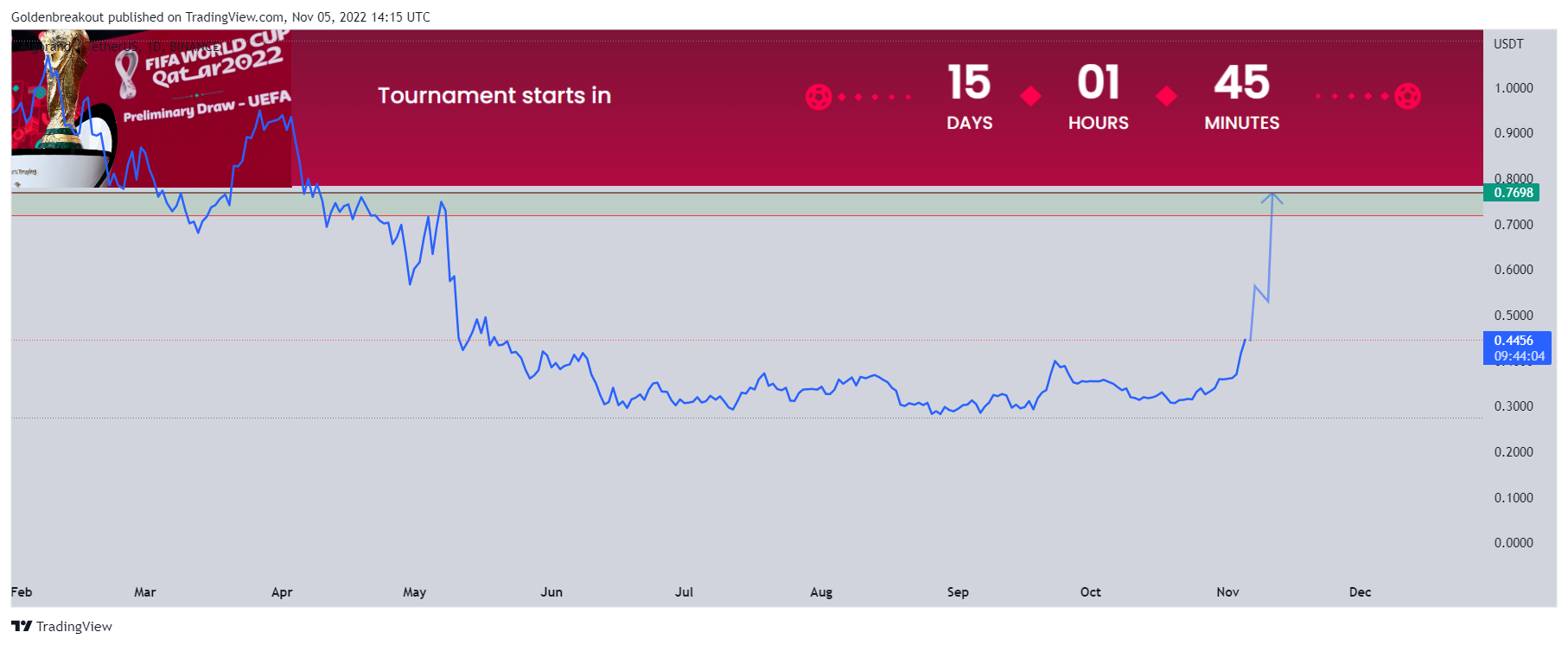The height and width of the screenshot is (645, 1568).
Task: Click the Dec label on time axis
Action: 1361,592
